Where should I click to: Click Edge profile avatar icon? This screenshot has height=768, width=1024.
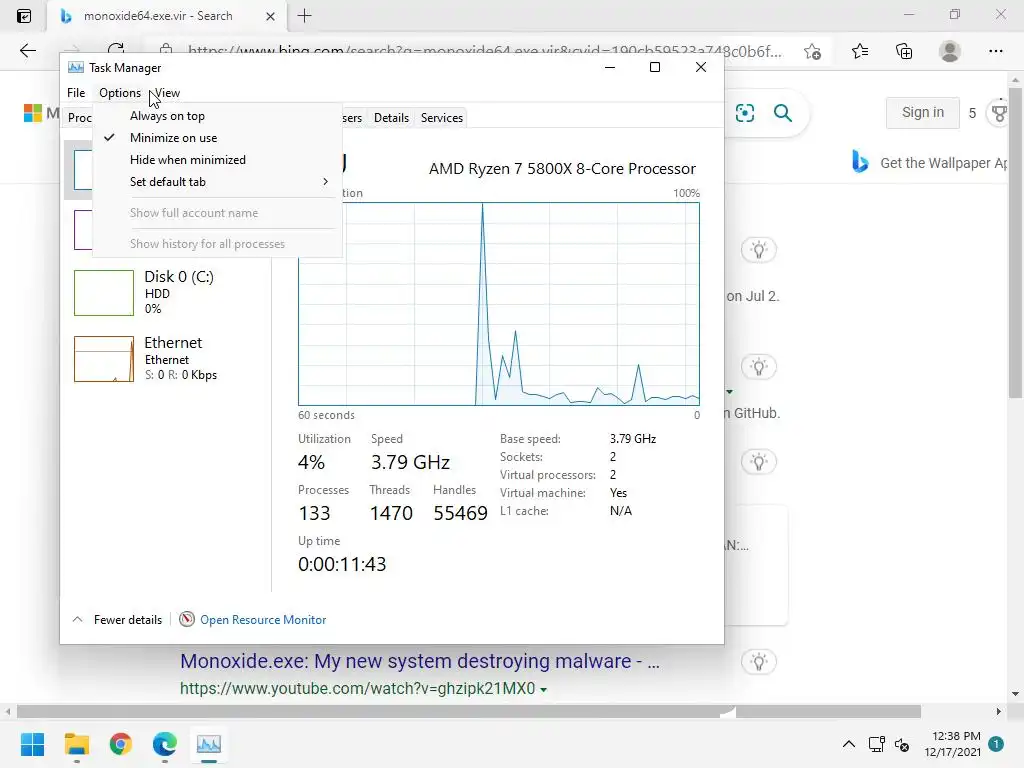(x=950, y=51)
